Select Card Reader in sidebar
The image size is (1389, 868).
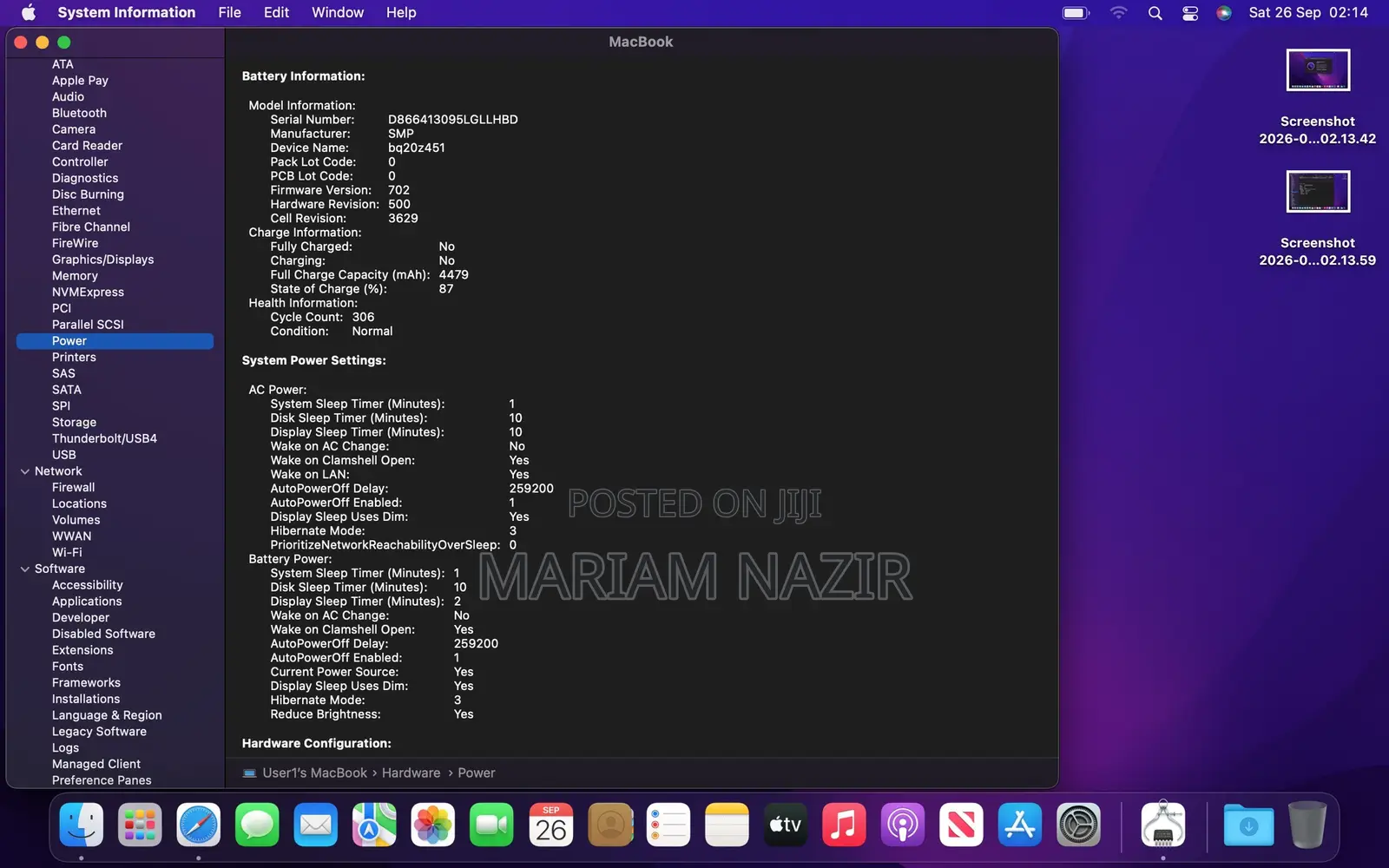pyautogui.click(x=87, y=146)
